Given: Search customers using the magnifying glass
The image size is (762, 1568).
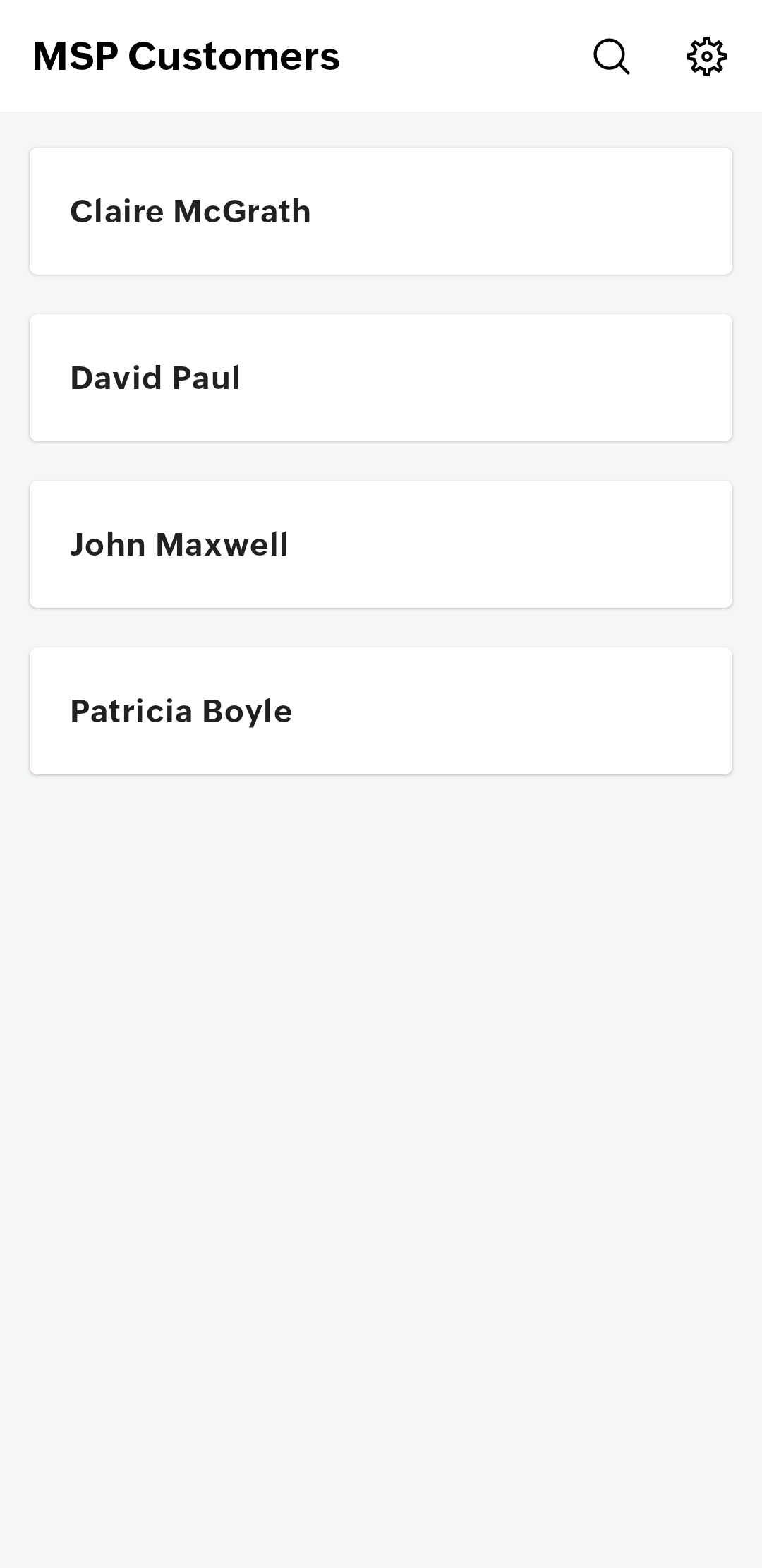Looking at the screenshot, I should tap(611, 56).
